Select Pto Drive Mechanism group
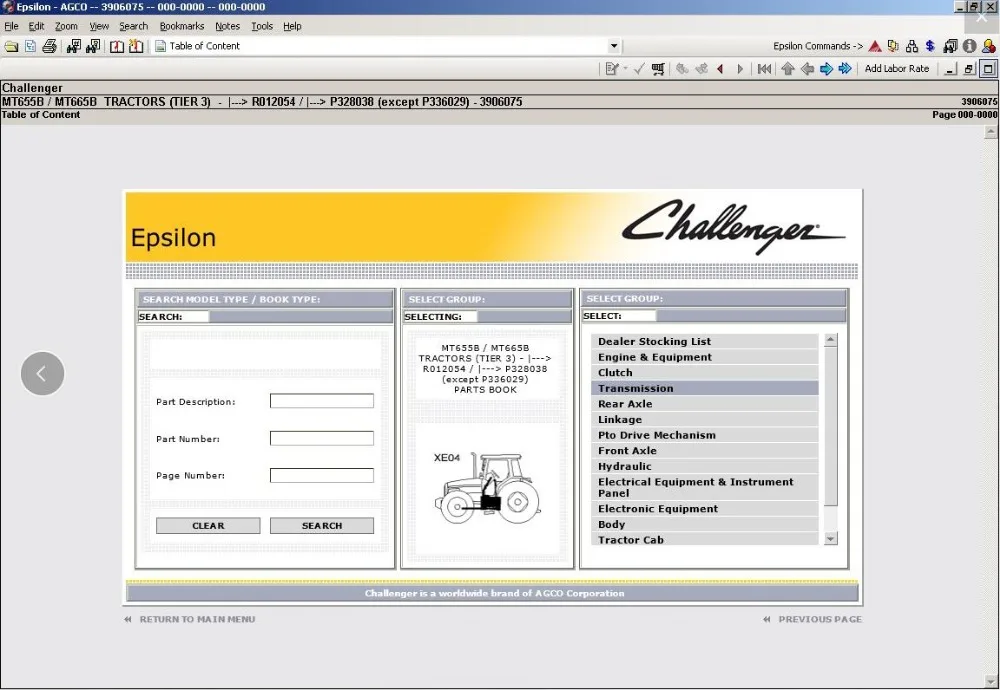The width and height of the screenshot is (1000, 690). (x=705, y=435)
